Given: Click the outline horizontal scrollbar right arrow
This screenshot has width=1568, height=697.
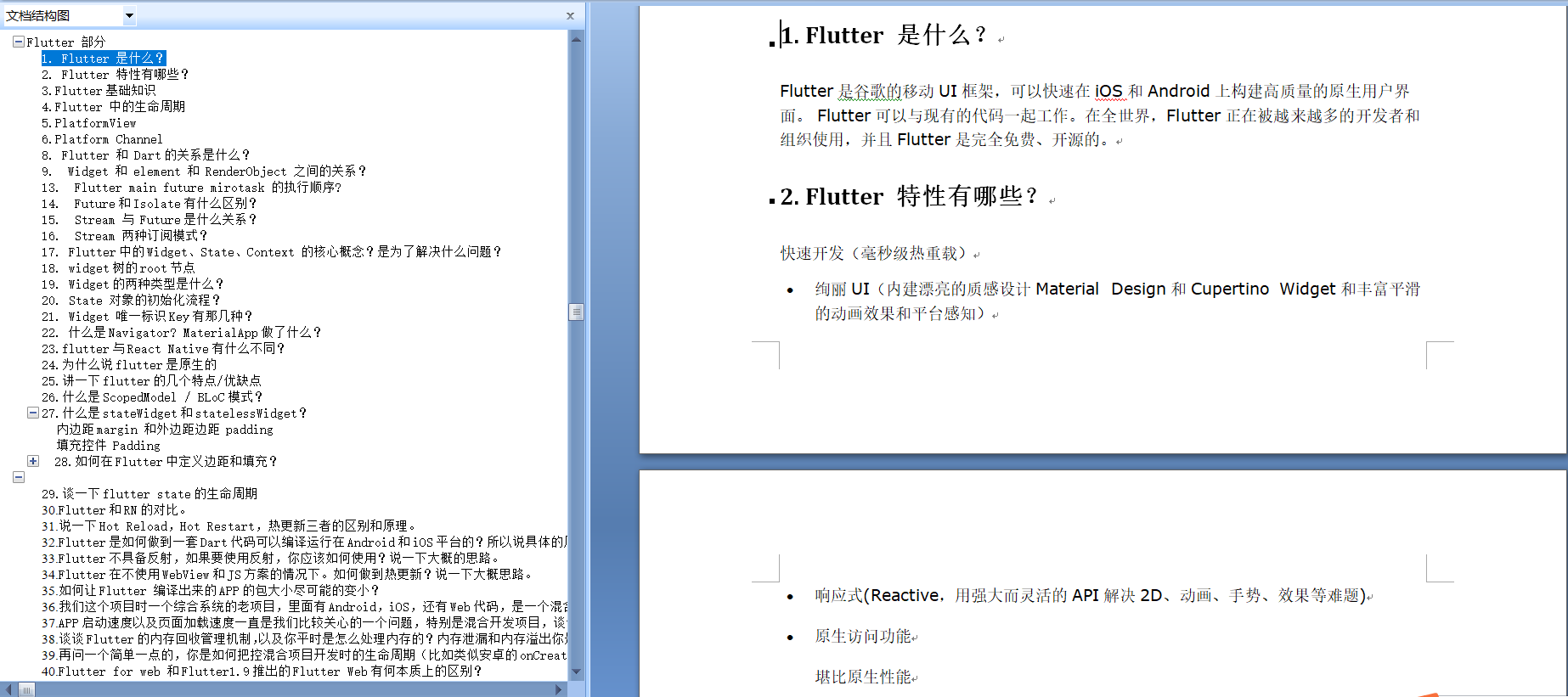Looking at the screenshot, I should pyautogui.click(x=559, y=689).
